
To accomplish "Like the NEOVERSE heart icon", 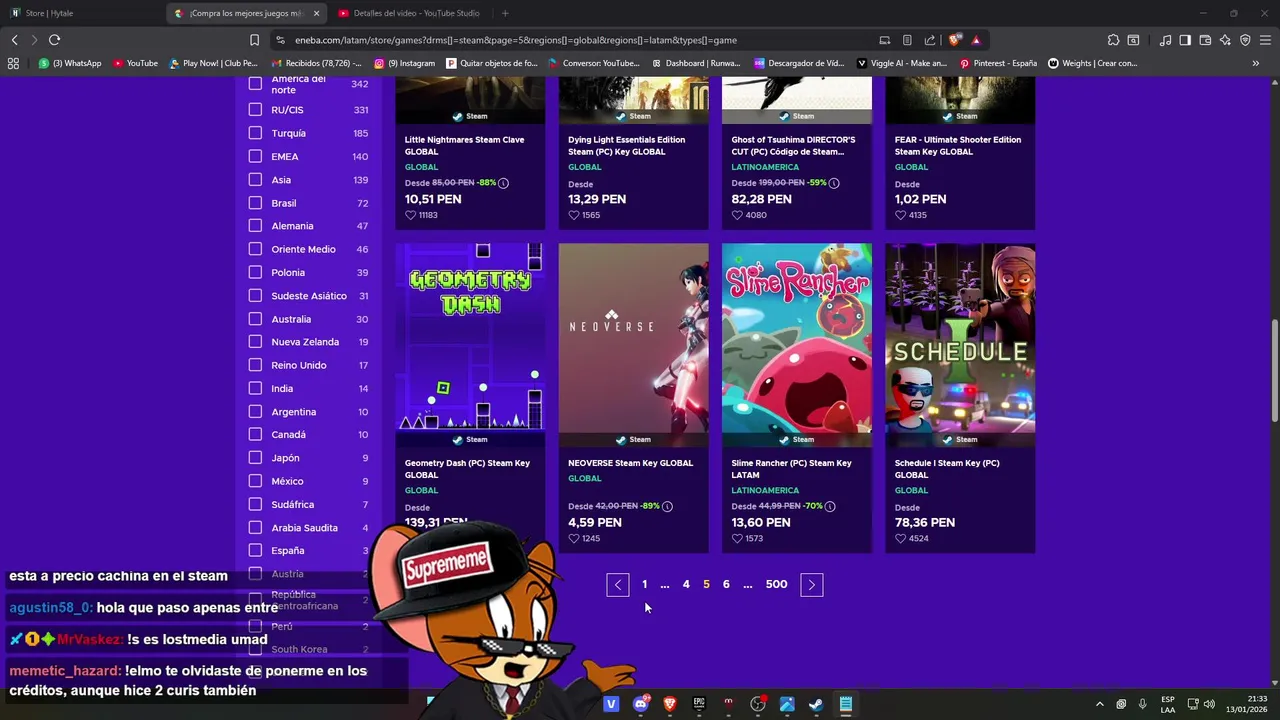I will tap(574, 538).
